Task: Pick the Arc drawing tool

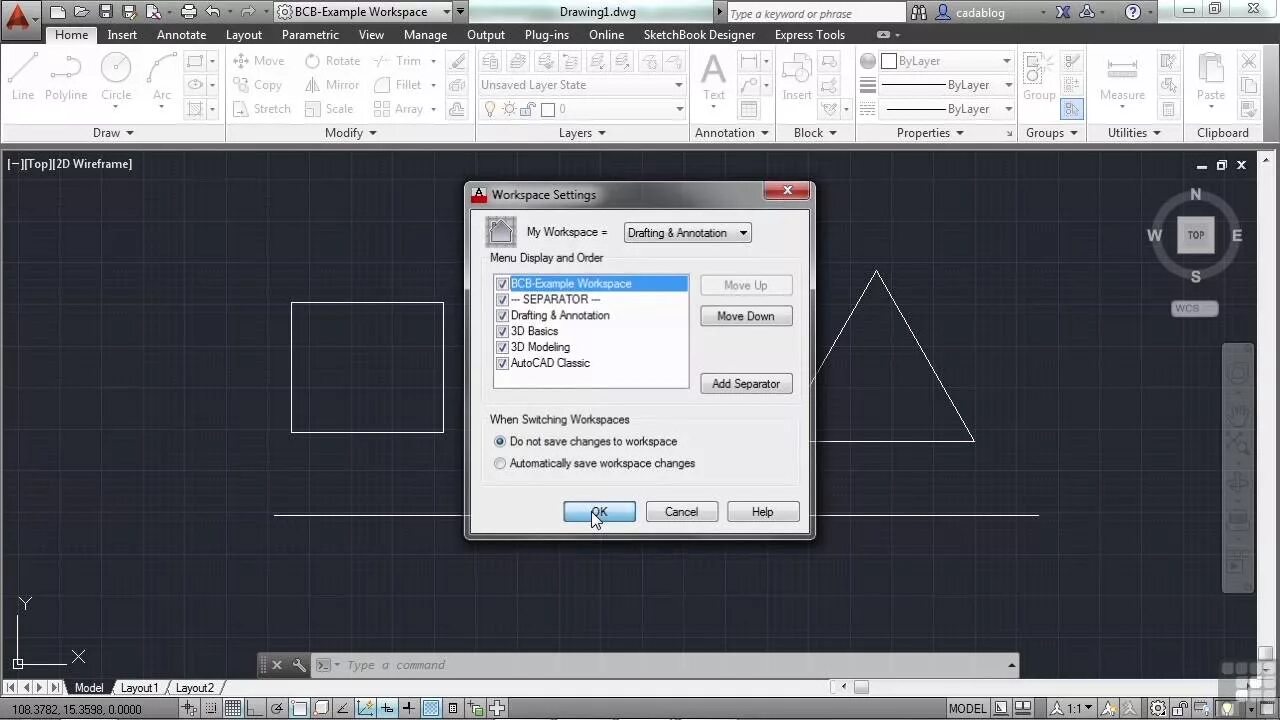Action: tap(161, 77)
